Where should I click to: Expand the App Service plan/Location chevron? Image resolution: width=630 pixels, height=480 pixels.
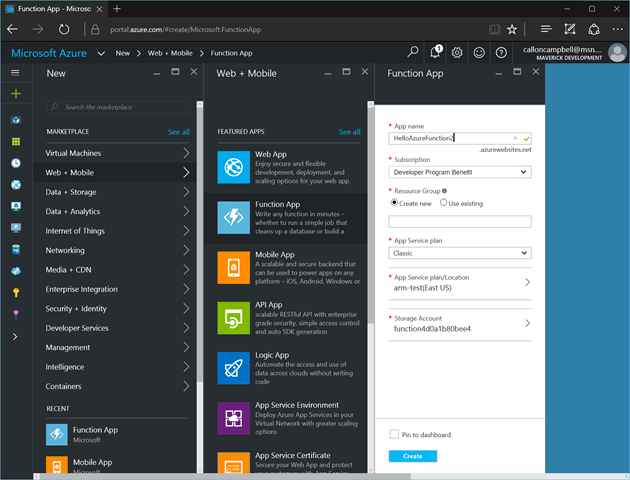tap(528, 282)
